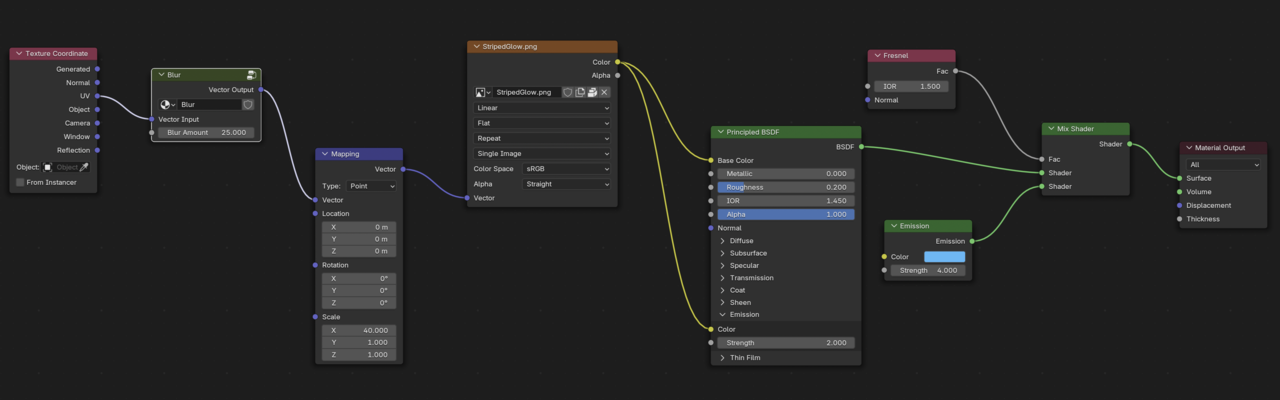Browse images with StripedGlow.png image icon
This screenshot has width=1280, height=400.
tap(482, 92)
